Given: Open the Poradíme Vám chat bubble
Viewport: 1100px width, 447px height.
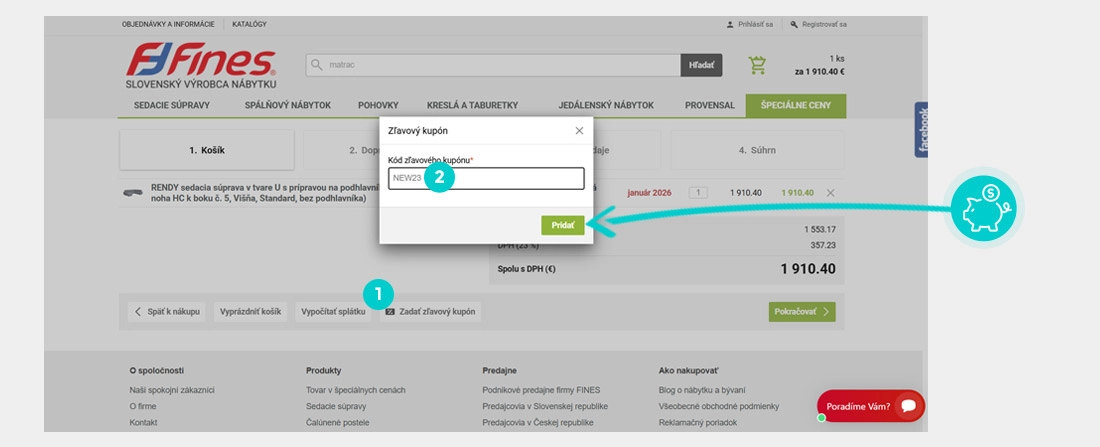Looking at the screenshot, I should click(871, 406).
